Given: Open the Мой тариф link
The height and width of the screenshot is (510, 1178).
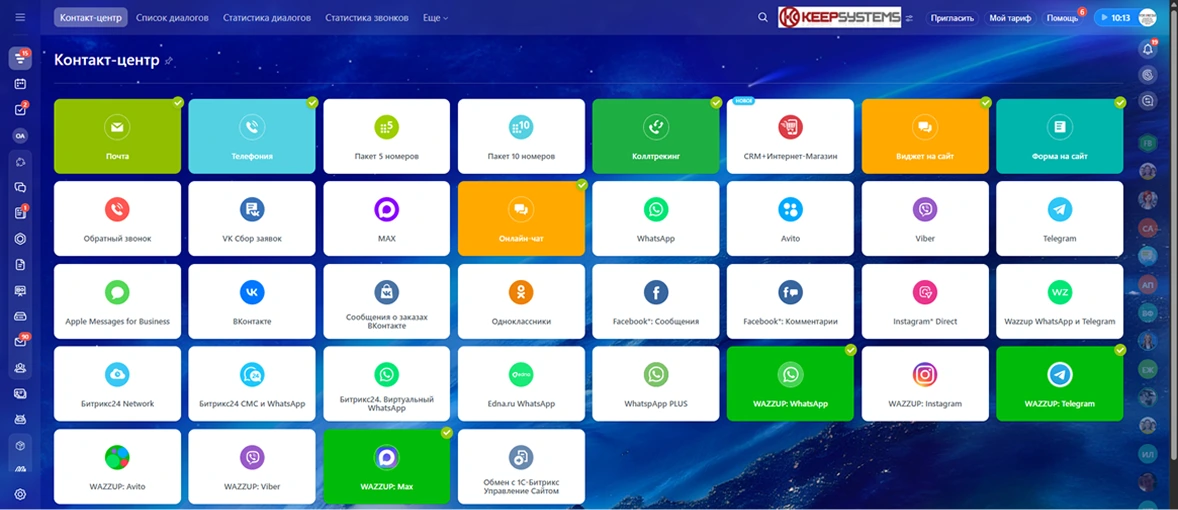Looking at the screenshot, I should point(1010,18).
